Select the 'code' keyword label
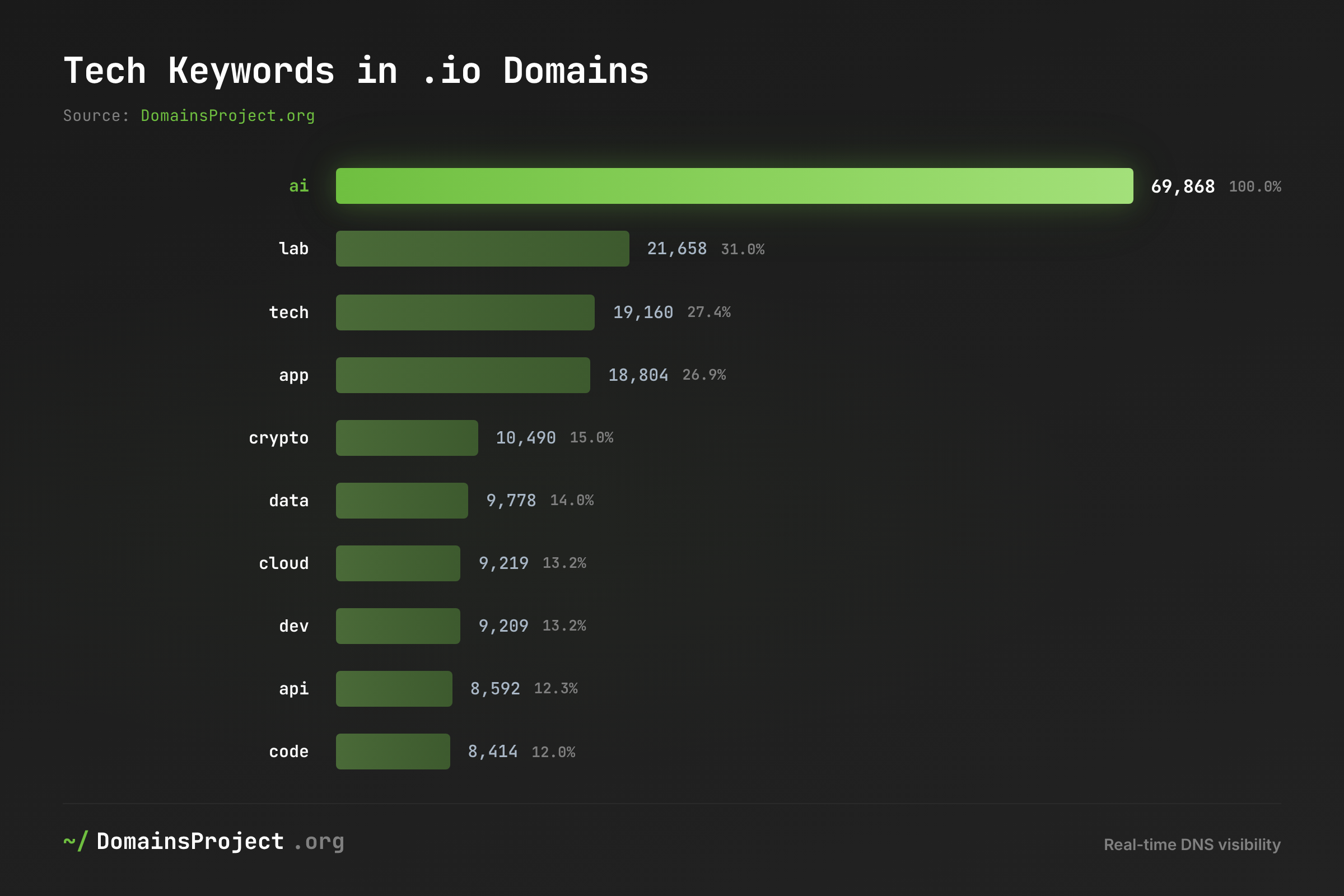 pyautogui.click(x=288, y=752)
